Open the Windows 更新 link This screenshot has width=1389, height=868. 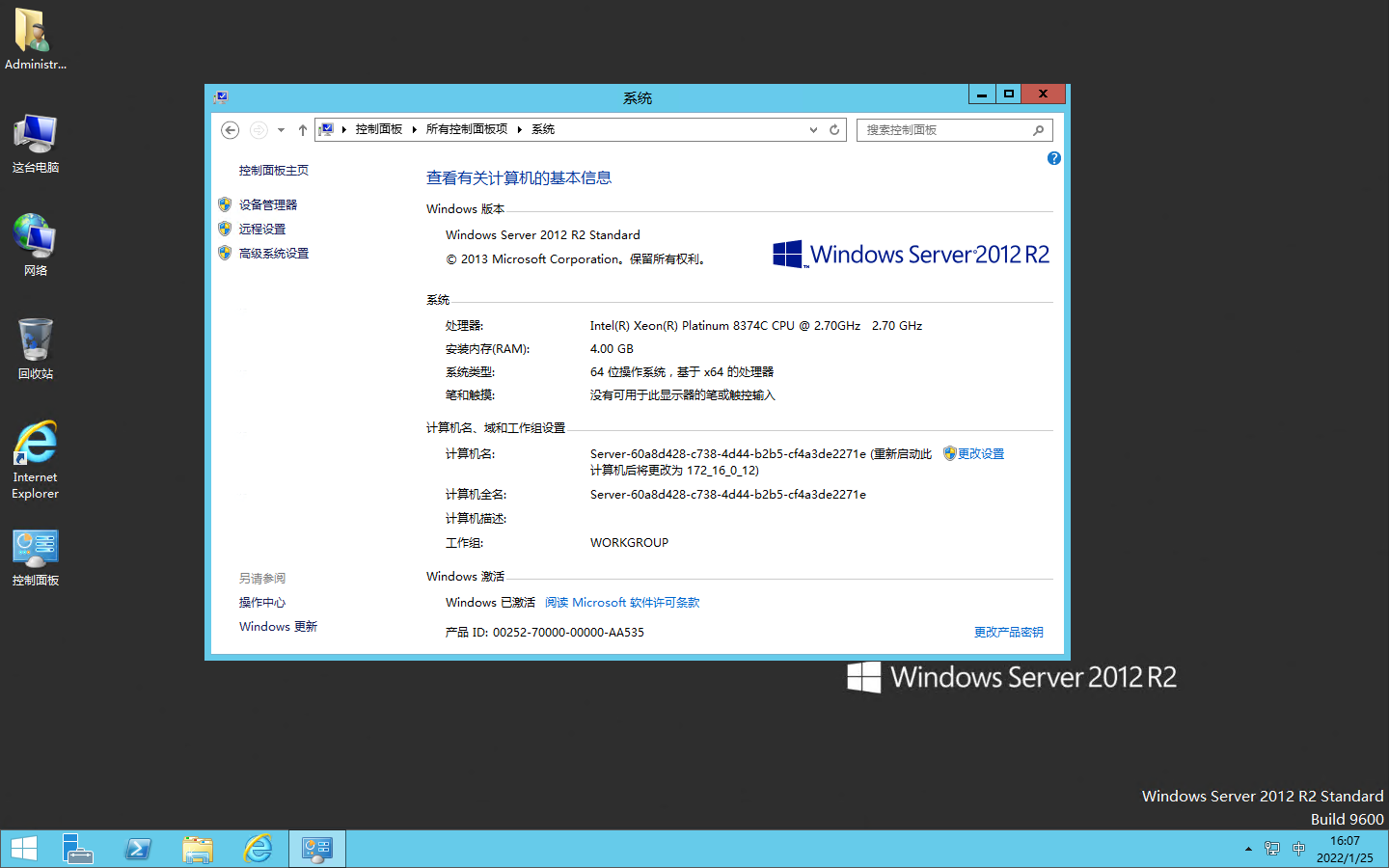(x=278, y=627)
